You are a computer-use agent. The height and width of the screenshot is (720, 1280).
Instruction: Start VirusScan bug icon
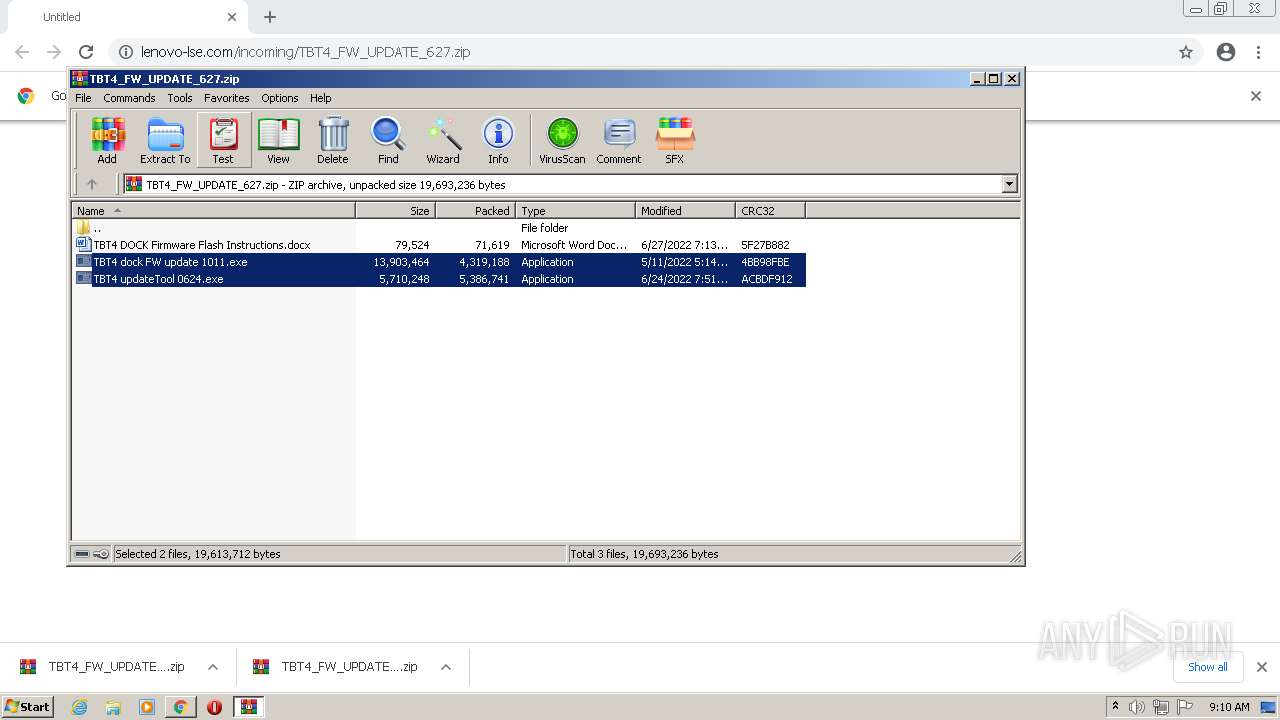click(562, 140)
